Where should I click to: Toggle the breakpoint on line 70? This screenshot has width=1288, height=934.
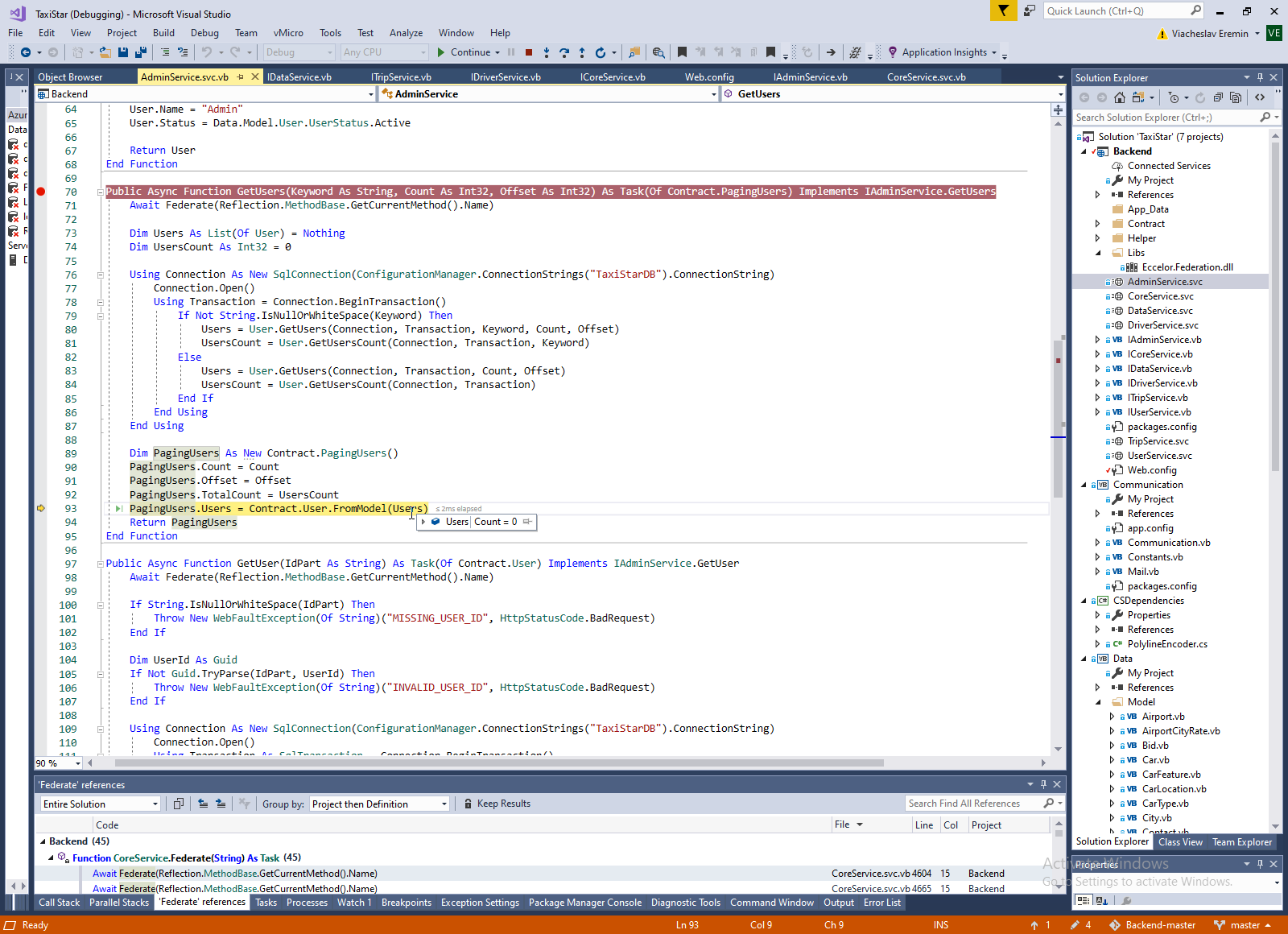click(x=40, y=192)
